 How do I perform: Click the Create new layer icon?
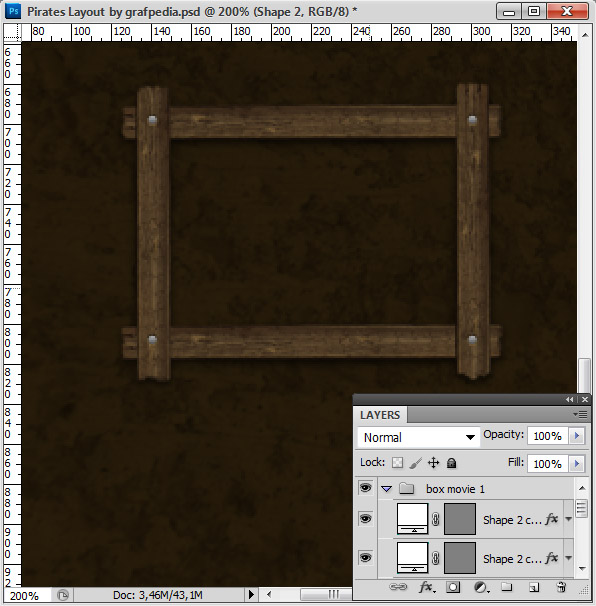(x=534, y=588)
